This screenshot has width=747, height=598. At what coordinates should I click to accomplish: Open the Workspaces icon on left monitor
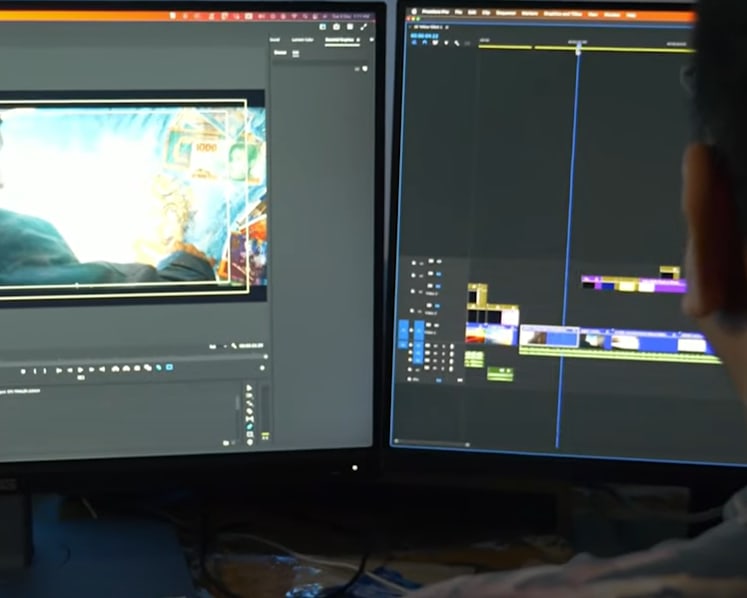point(323,27)
